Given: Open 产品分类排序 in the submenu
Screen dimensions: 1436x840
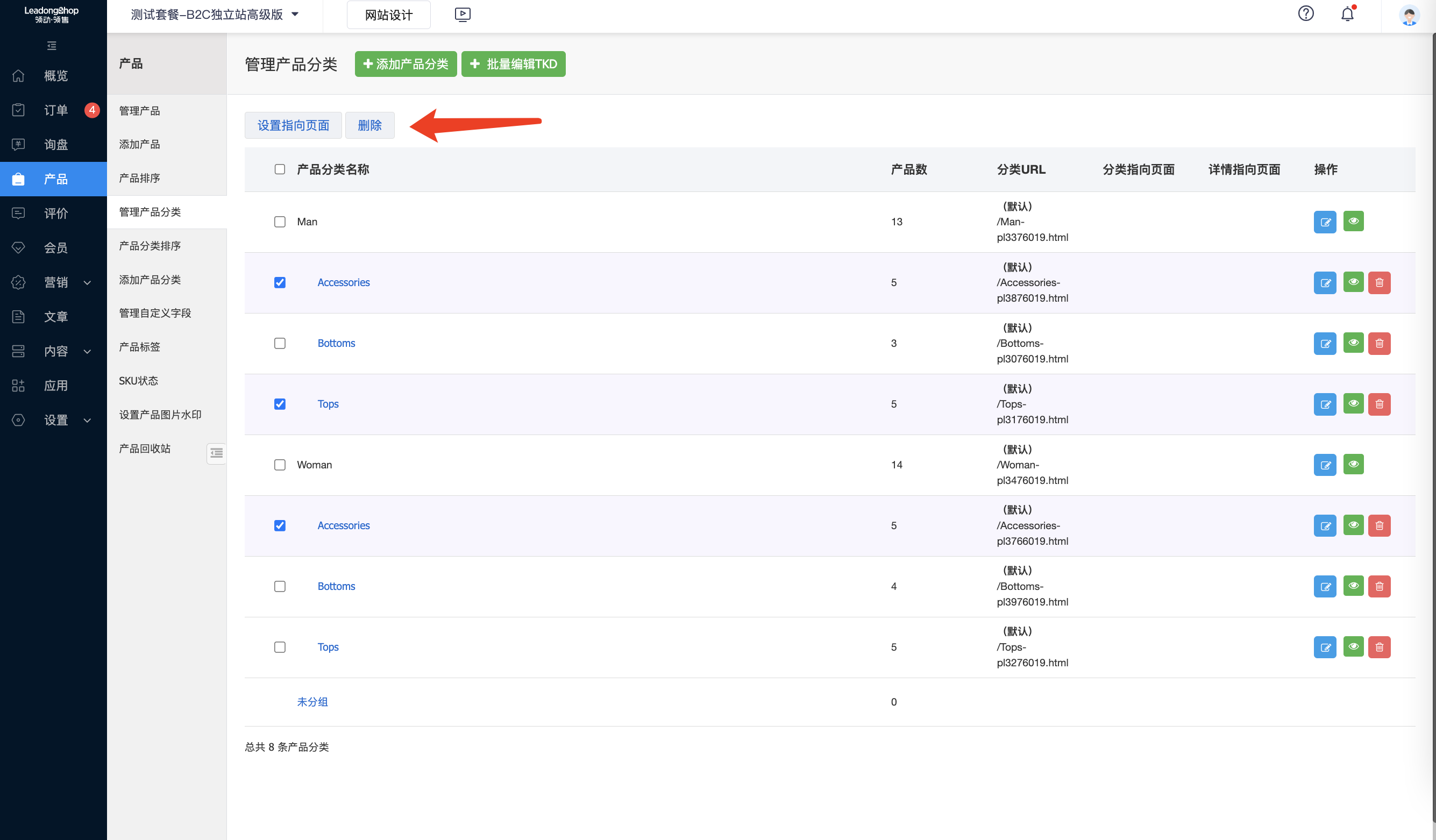Looking at the screenshot, I should [150, 246].
